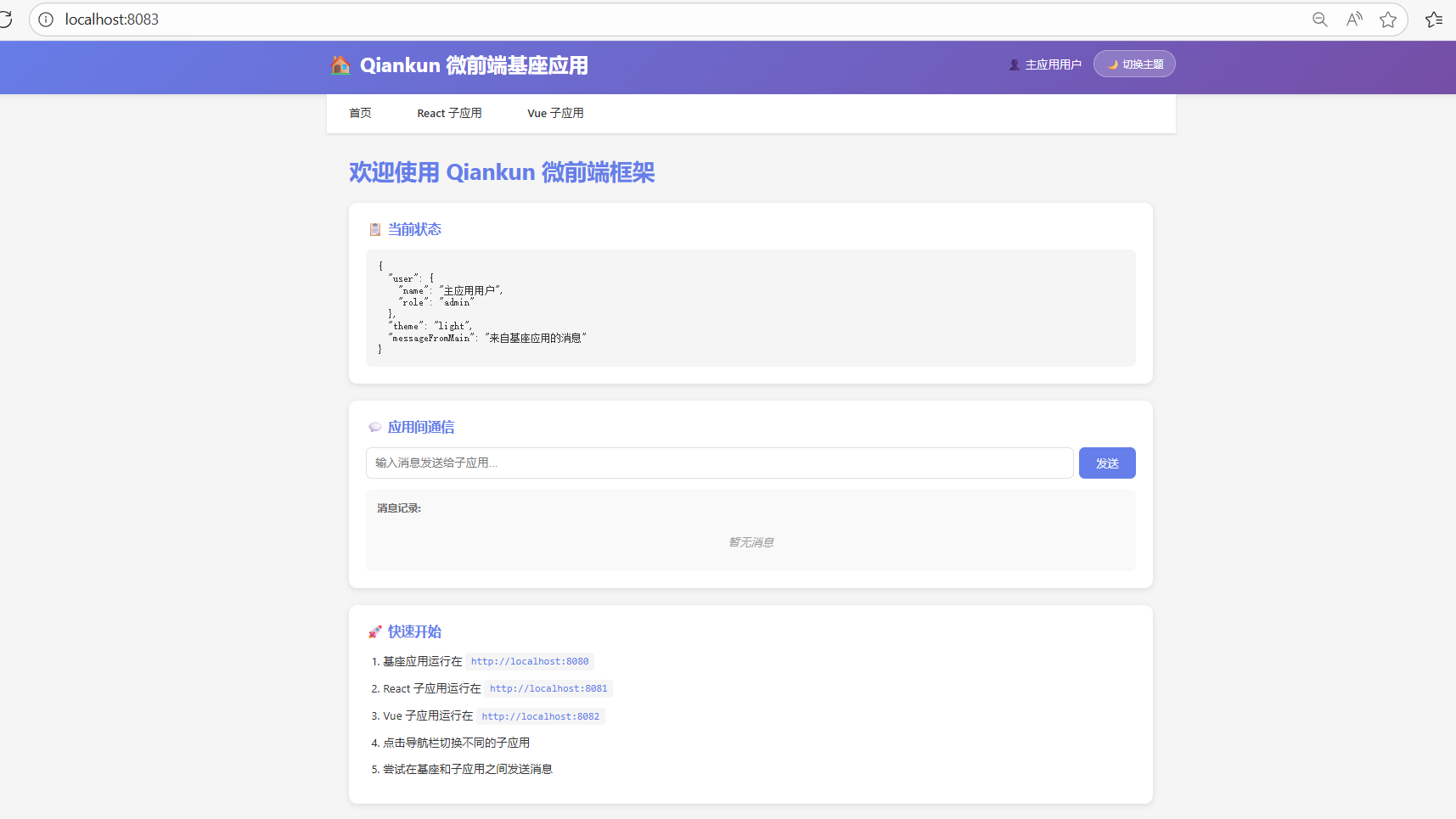Activate the read aloud icon
The width and height of the screenshot is (1456, 819).
tap(1354, 20)
